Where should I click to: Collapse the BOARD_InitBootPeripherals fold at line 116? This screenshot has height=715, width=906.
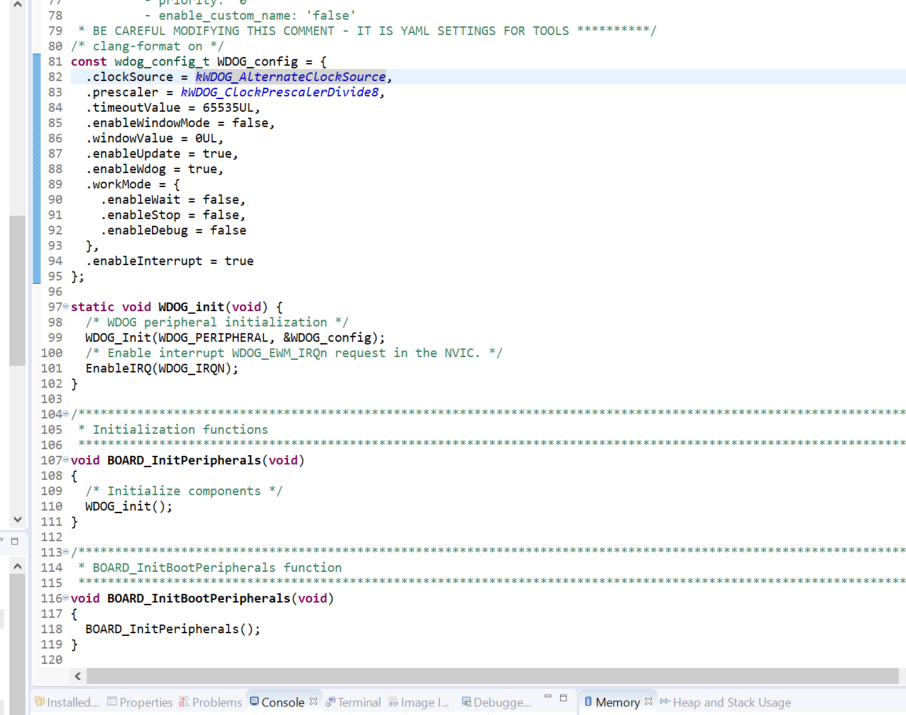click(x=65, y=598)
